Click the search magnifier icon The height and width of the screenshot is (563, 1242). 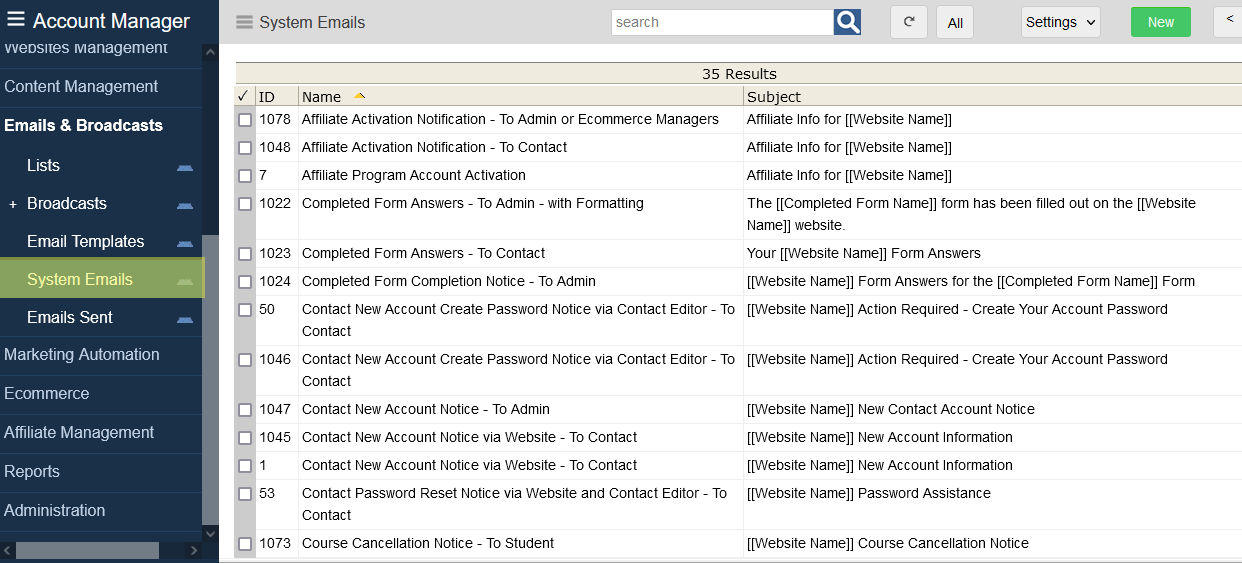pyautogui.click(x=847, y=22)
